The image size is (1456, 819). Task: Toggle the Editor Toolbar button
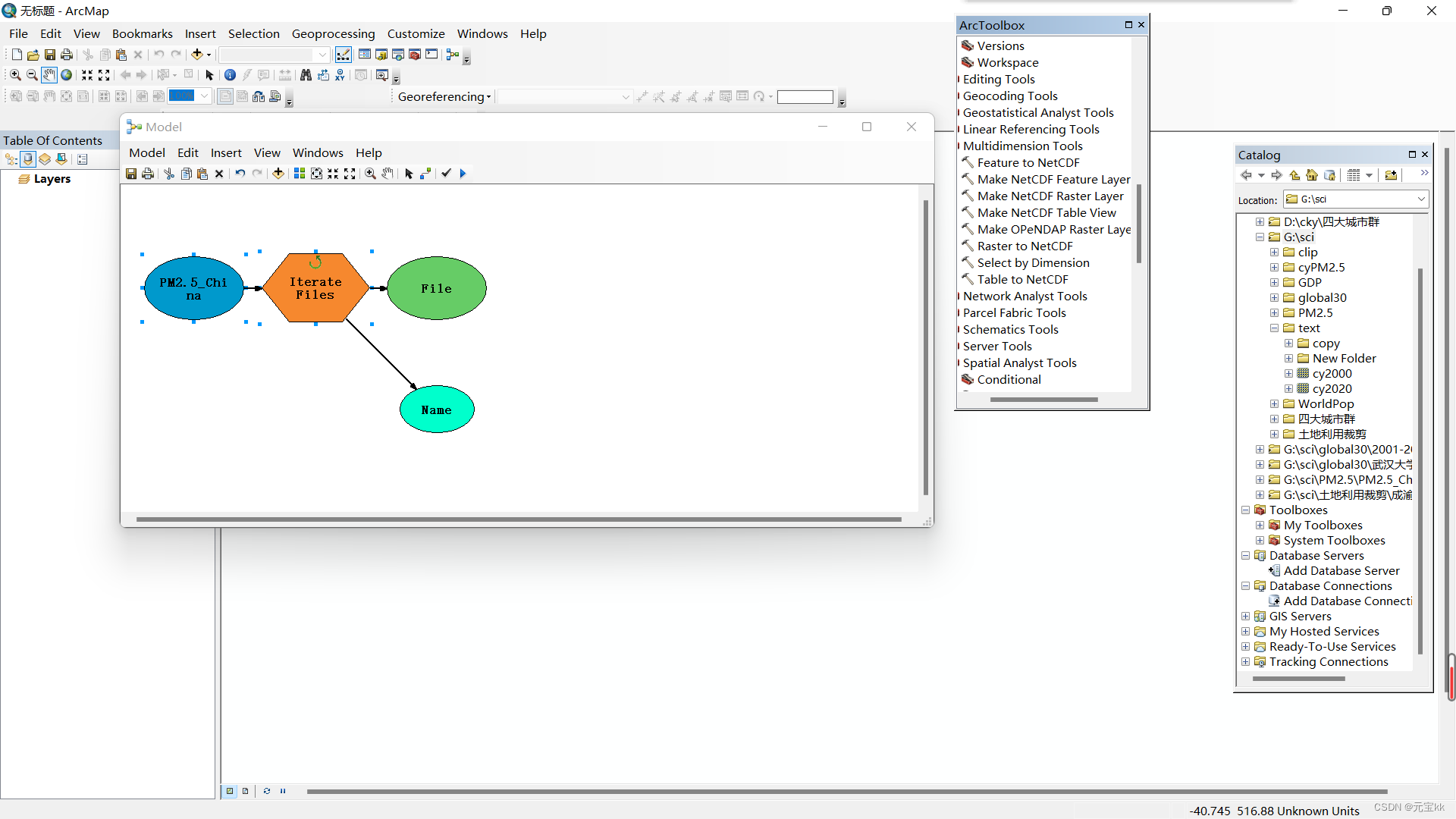click(344, 55)
